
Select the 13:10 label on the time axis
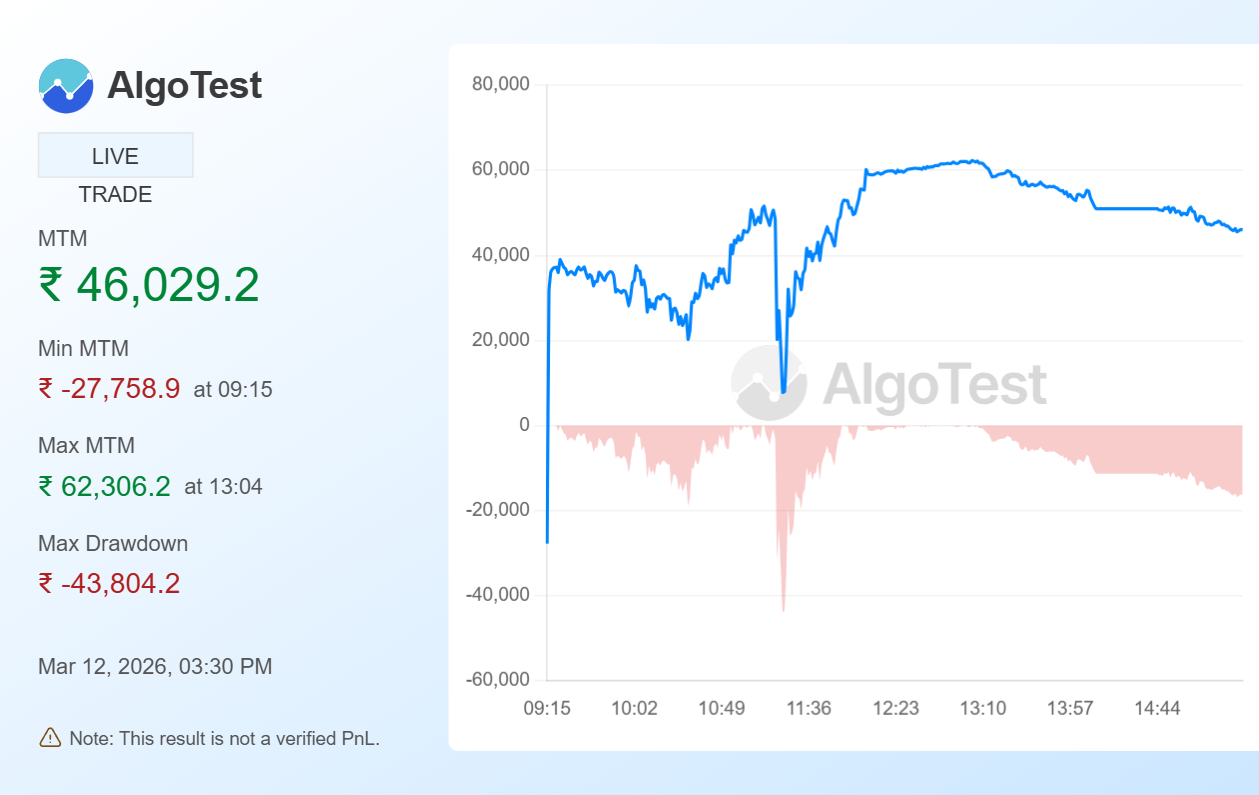pyautogui.click(x=983, y=707)
